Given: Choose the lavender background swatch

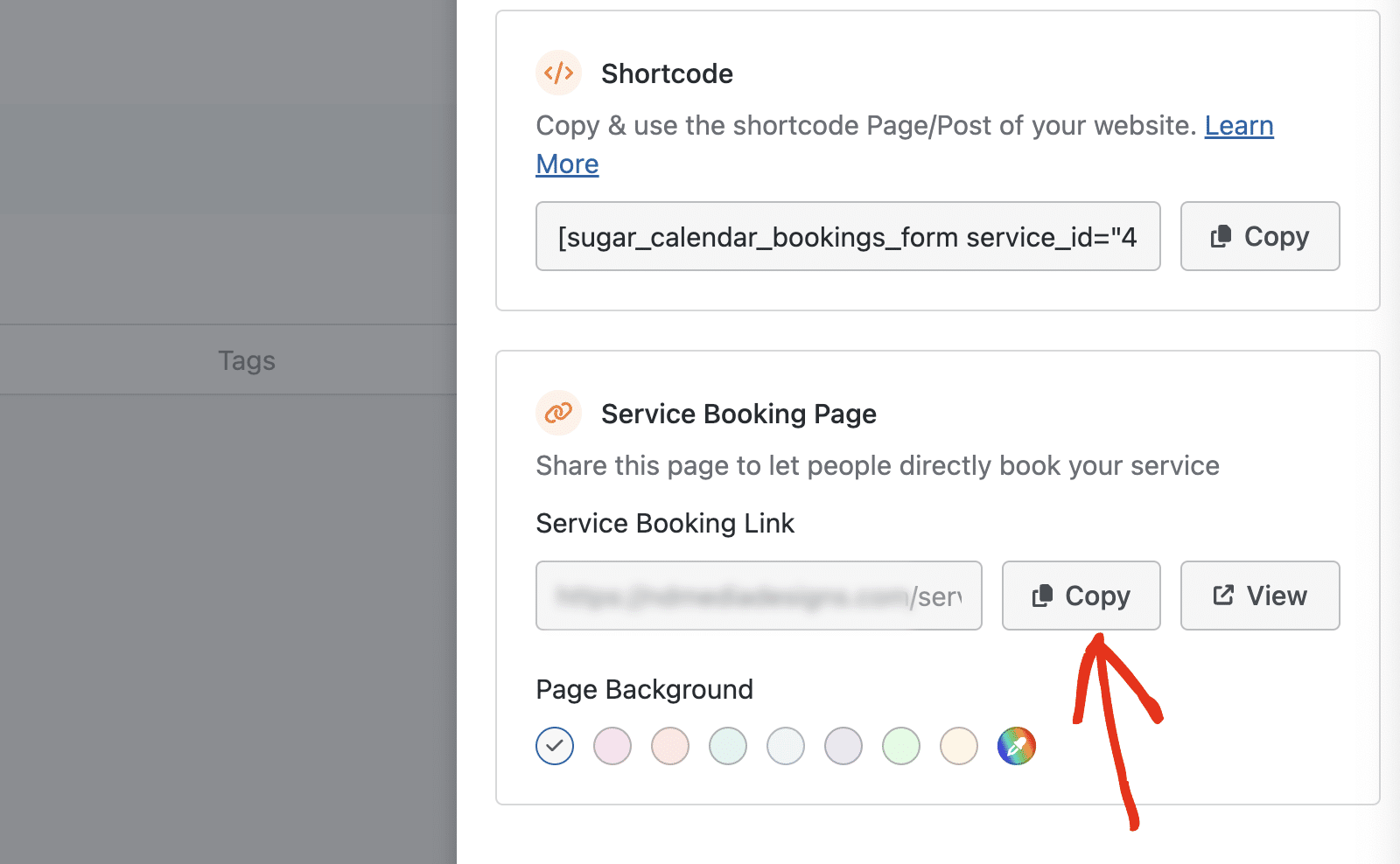Looking at the screenshot, I should click(x=843, y=746).
